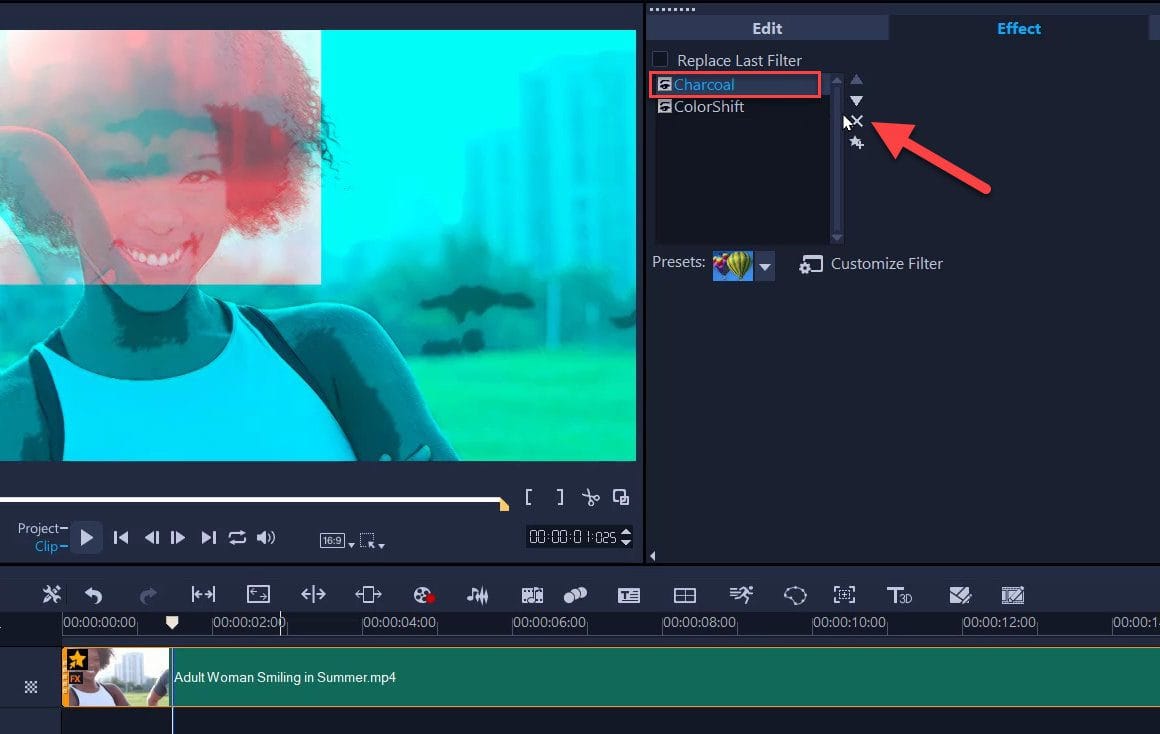Image resolution: width=1160 pixels, height=734 pixels.
Task: Click the Redo icon on the toolbar
Action: pos(148,594)
